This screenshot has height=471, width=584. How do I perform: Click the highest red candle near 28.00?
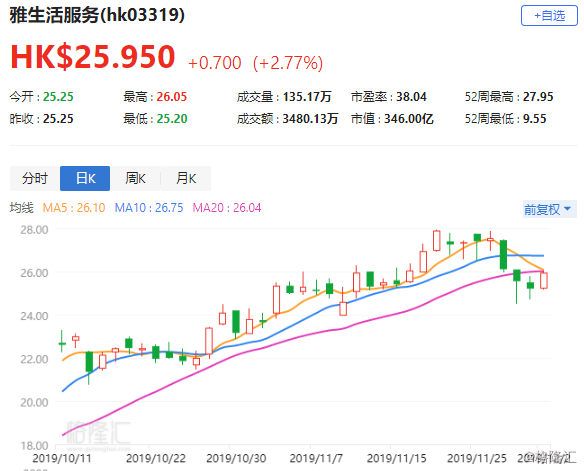(437, 241)
